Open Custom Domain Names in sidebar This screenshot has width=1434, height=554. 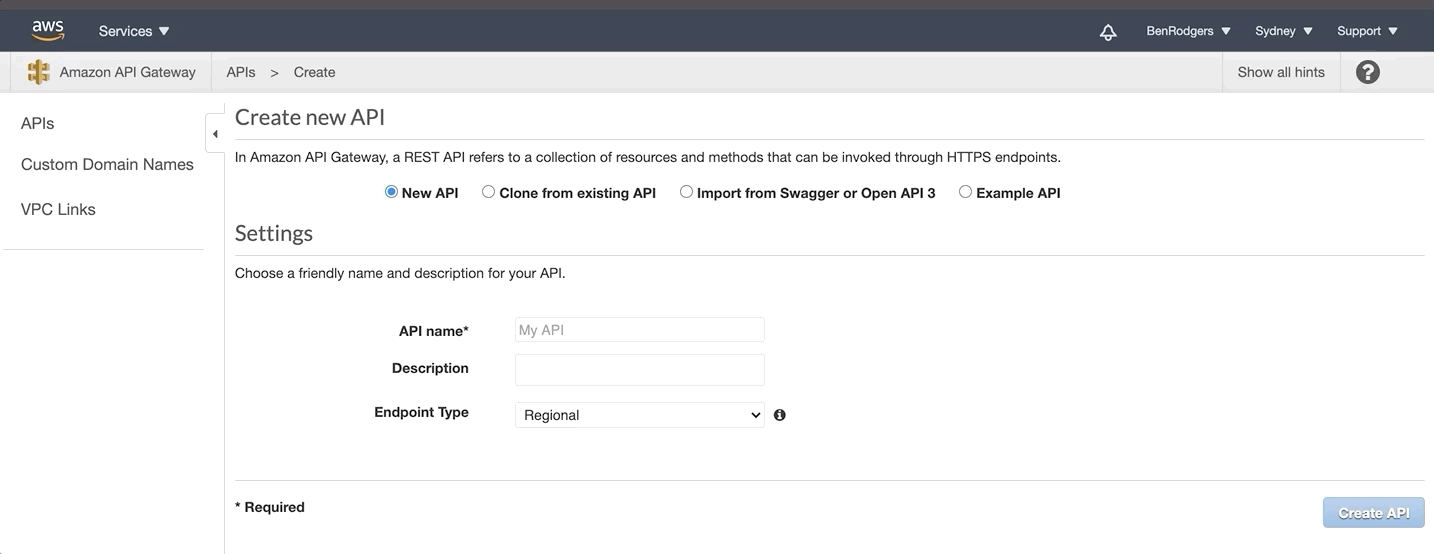click(x=107, y=165)
